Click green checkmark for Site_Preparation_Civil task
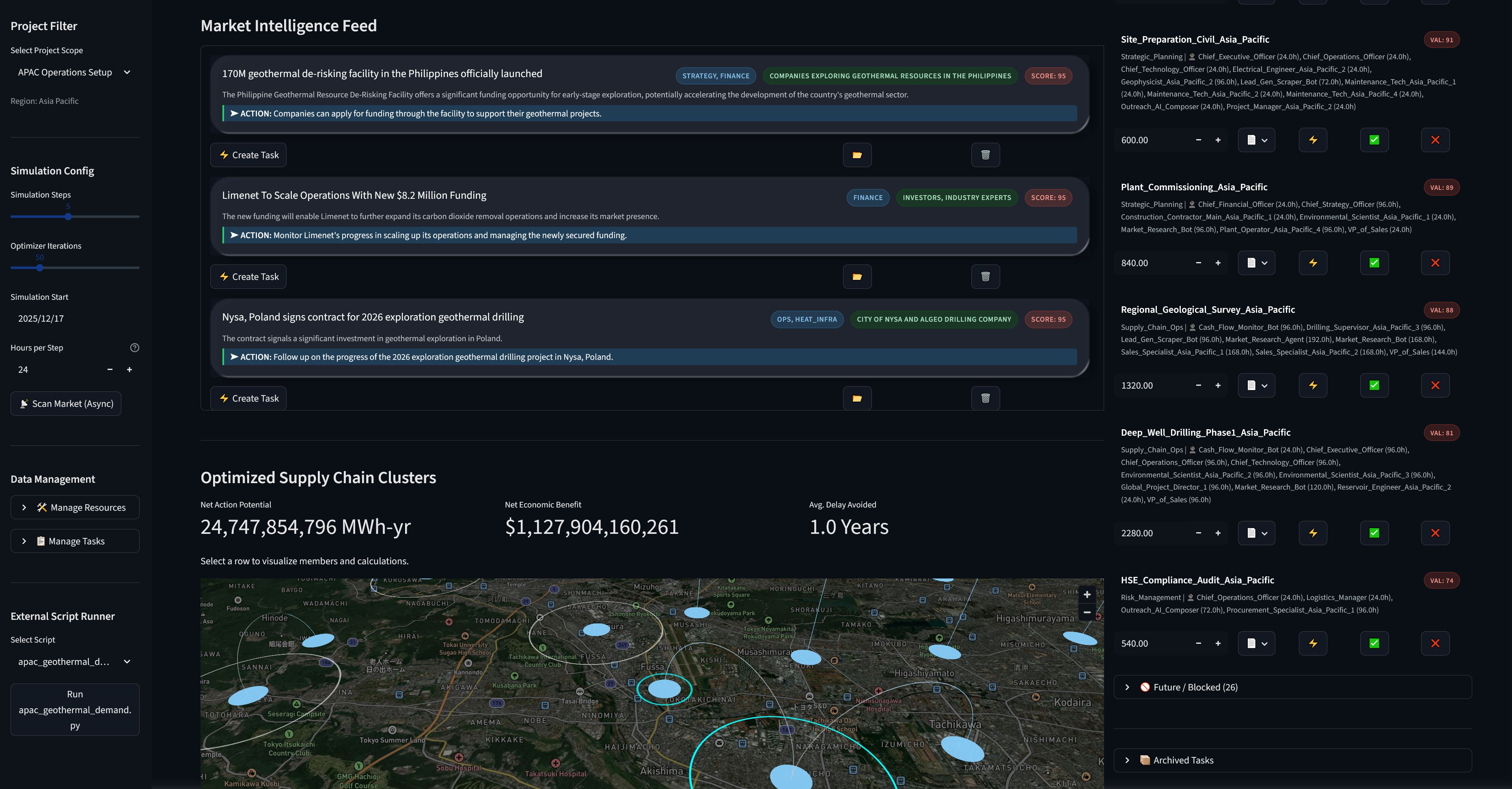The image size is (1512, 789). pyautogui.click(x=1374, y=140)
